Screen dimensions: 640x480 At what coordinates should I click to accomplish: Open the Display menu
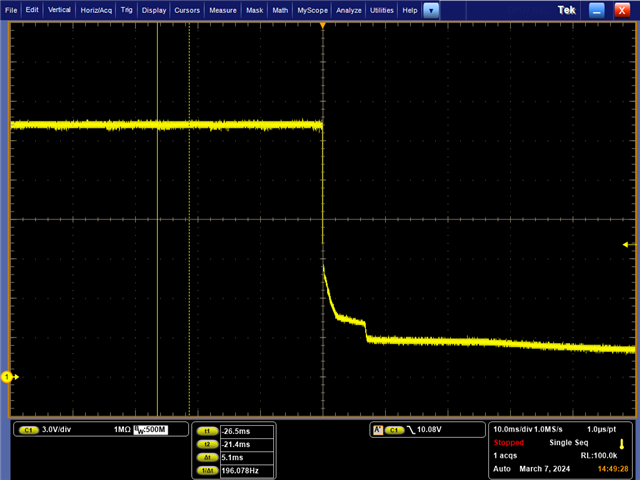point(154,10)
